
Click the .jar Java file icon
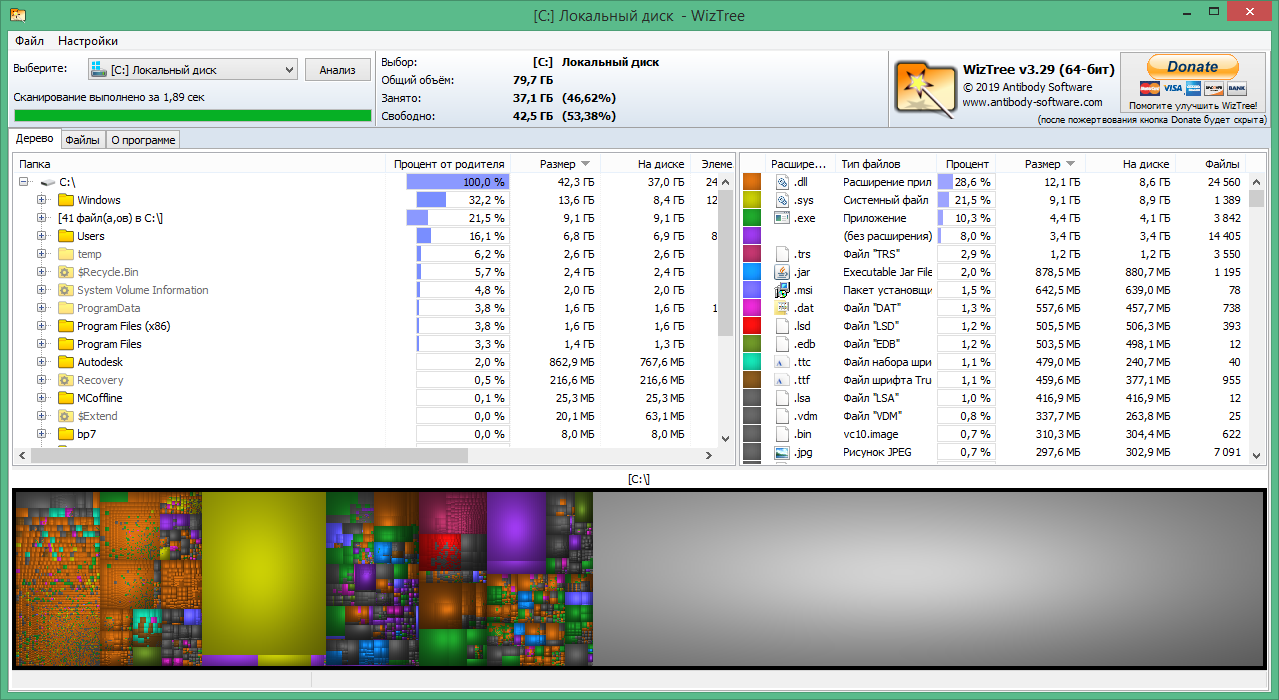782,272
